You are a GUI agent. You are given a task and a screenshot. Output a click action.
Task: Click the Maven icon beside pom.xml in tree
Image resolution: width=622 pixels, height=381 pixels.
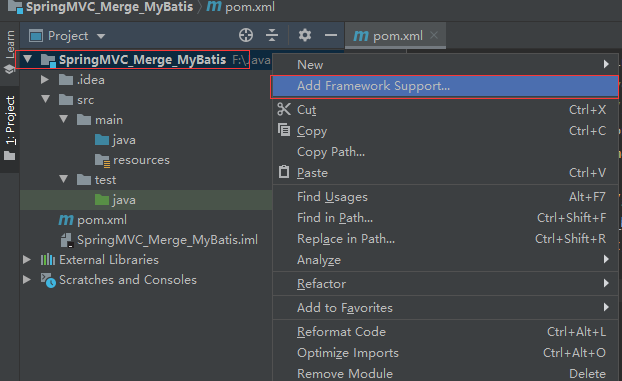coord(66,219)
